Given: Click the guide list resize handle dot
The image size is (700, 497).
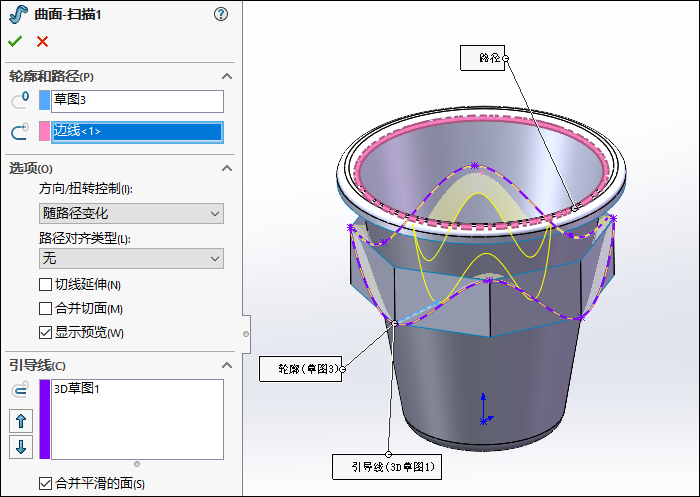Looking at the screenshot, I should (137, 464).
